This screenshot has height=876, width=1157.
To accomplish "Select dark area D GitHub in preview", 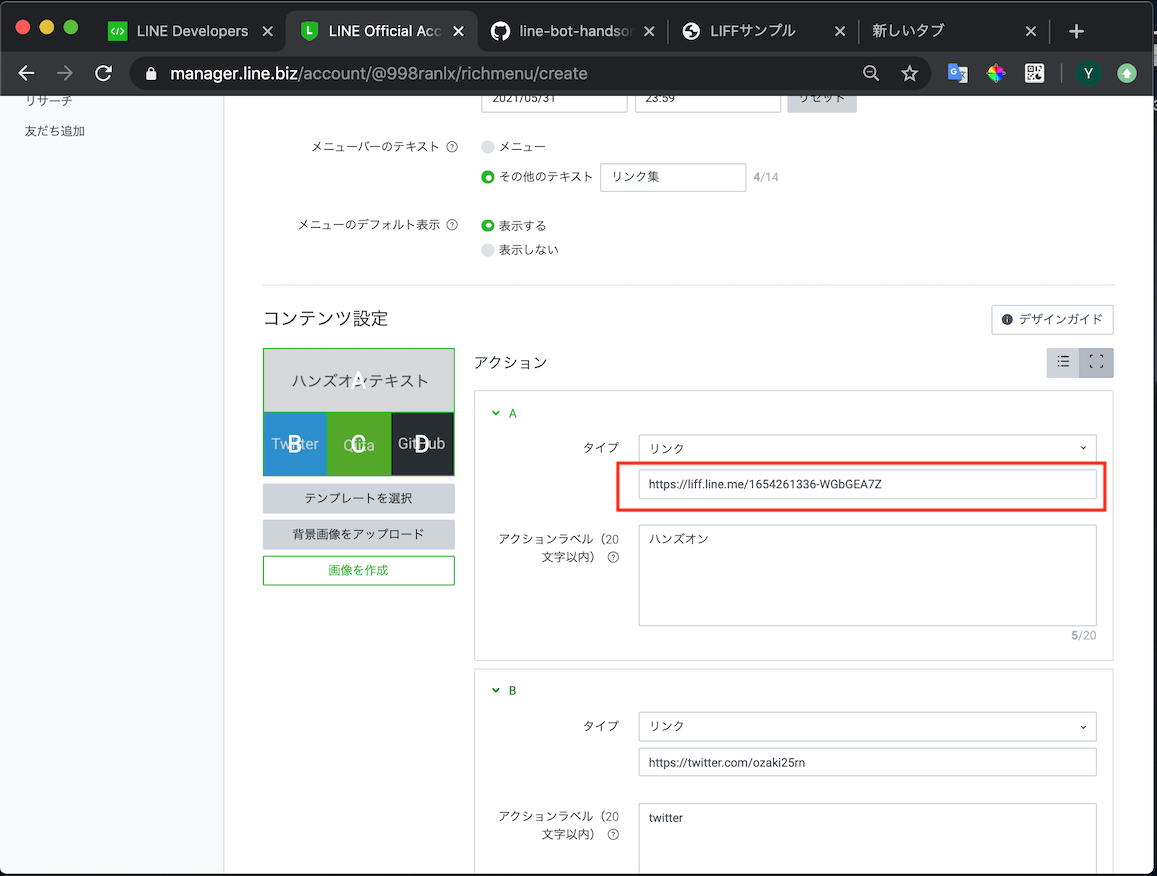I will point(422,444).
